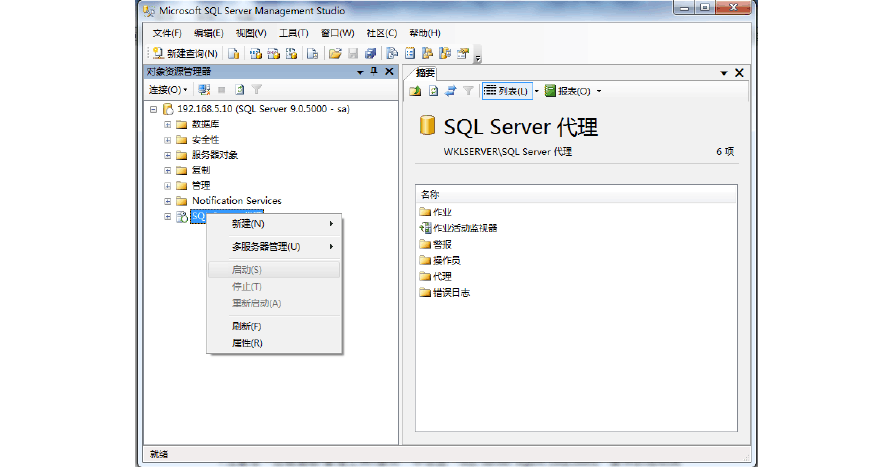Click the Analysis Services XMLA Query icon
The height and width of the screenshot is (467, 893).
(292, 54)
